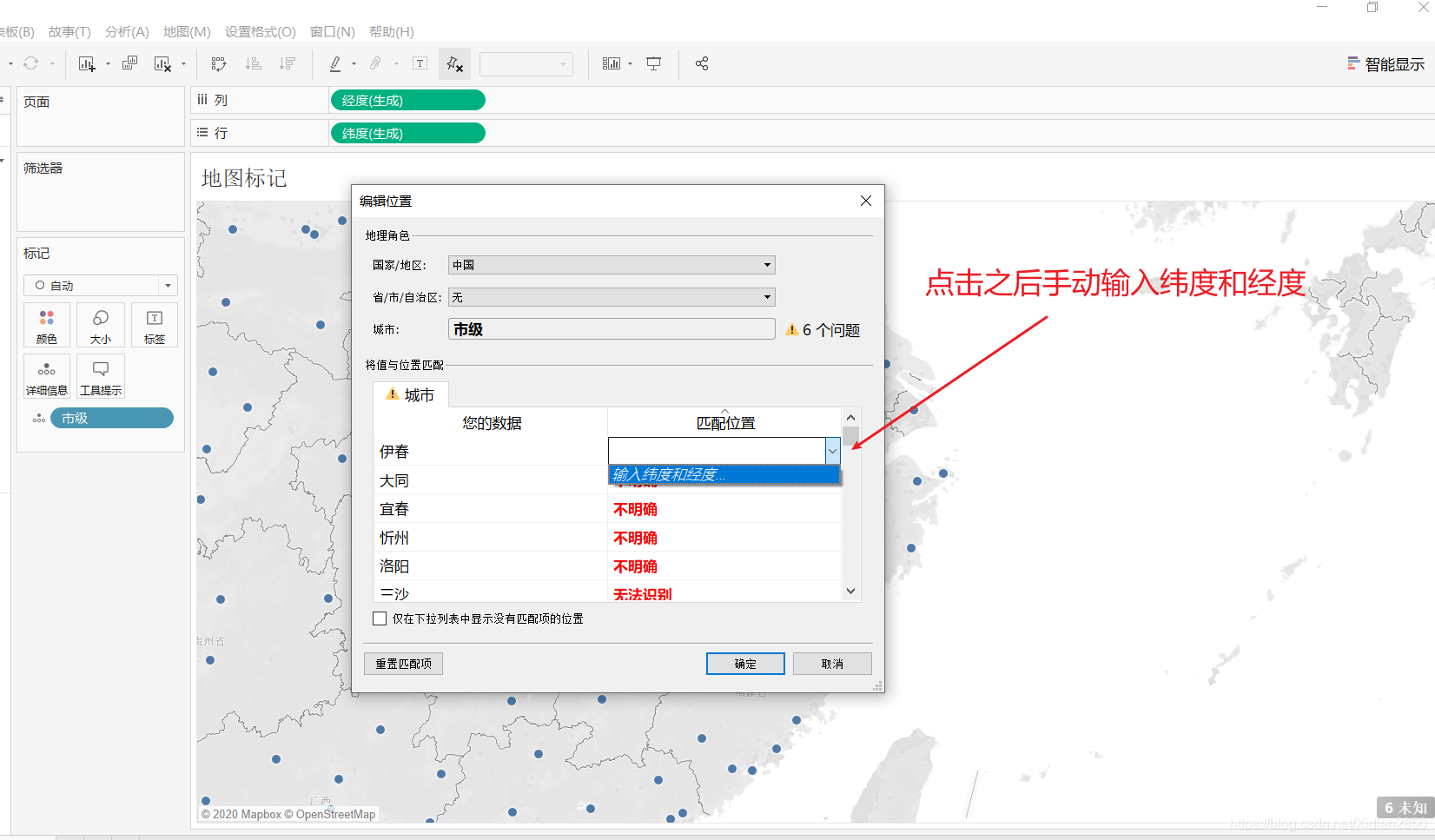This screenshot has width=1435, height=840.
Task: Click the warning icon next to 6 个问题
Action: coord(791,330)
